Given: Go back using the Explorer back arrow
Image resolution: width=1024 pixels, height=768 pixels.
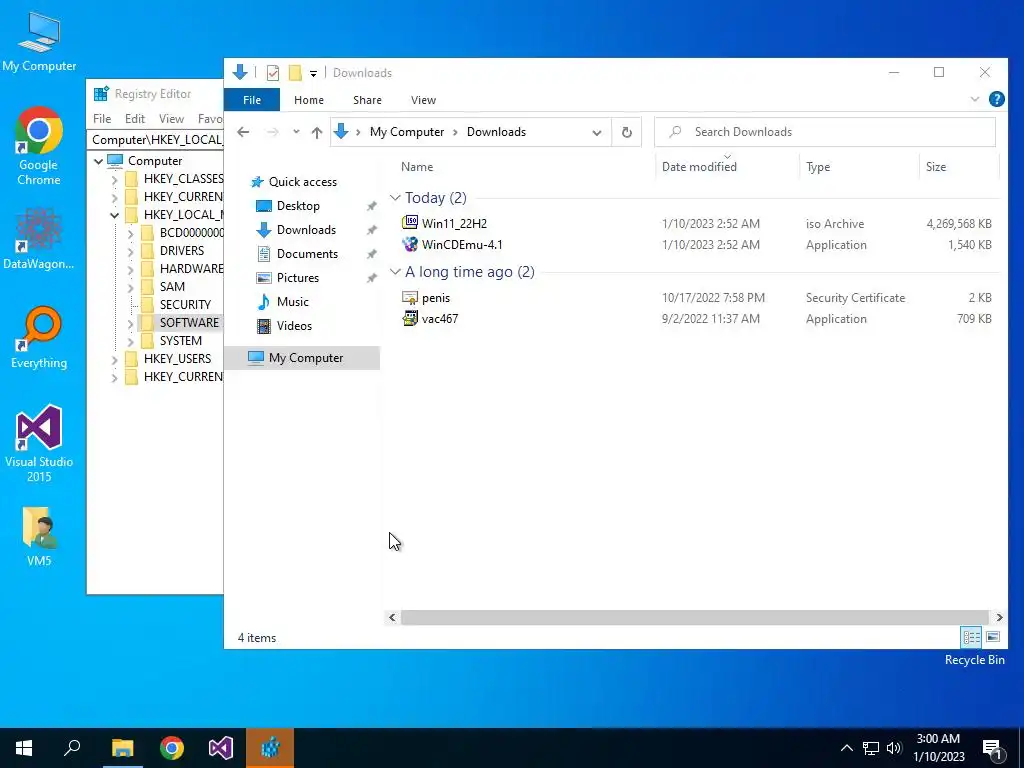Looking at the screenshot, I should (243, 132).
